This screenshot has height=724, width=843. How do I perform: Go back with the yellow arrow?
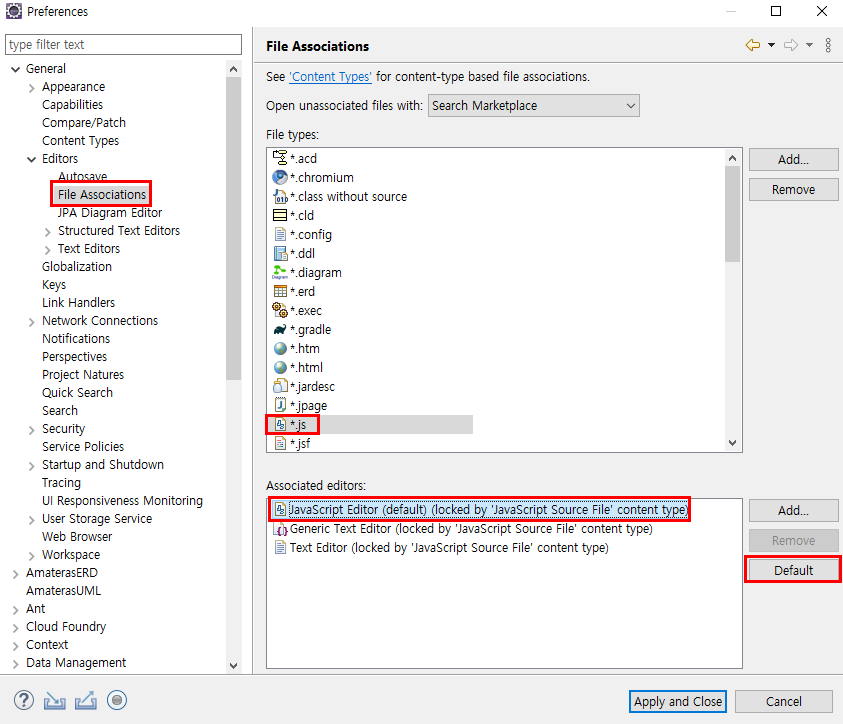pyautogui.click(x=753, y=45)
